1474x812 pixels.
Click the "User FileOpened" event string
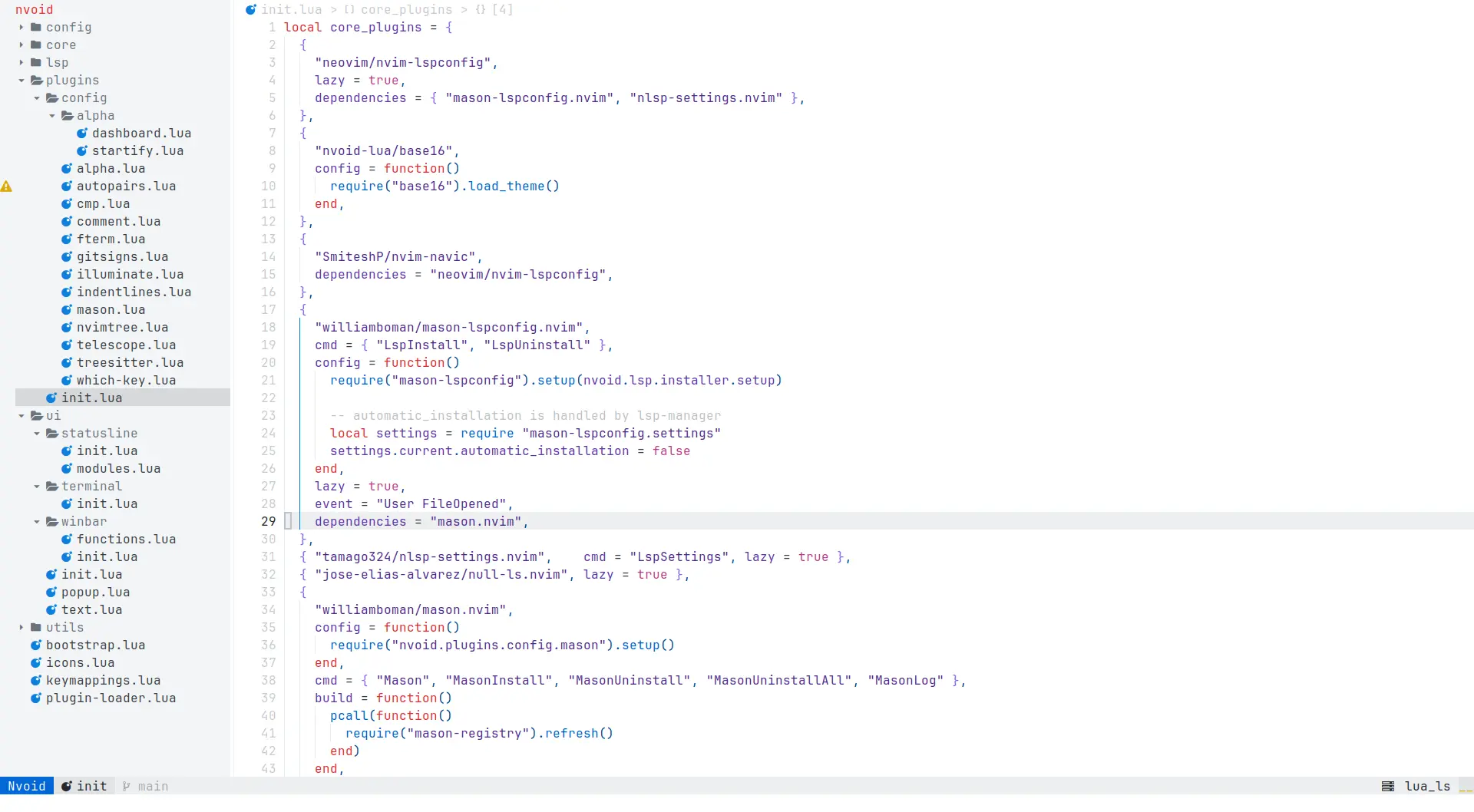441,504
